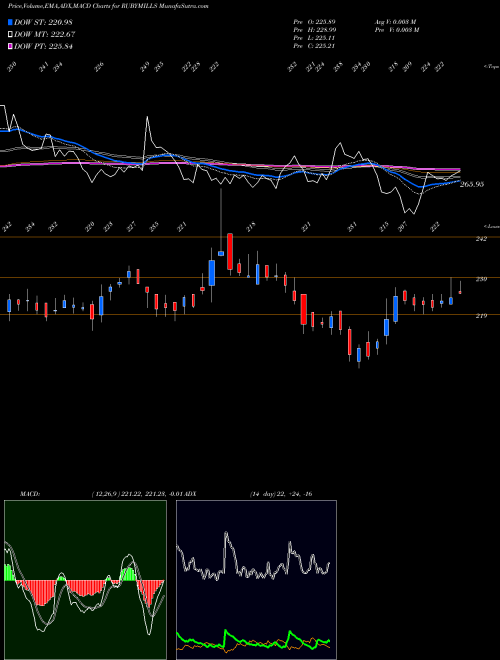Click the 'Avg V: 0.003 M' volume text
The image size is (500, 660).
395,21
